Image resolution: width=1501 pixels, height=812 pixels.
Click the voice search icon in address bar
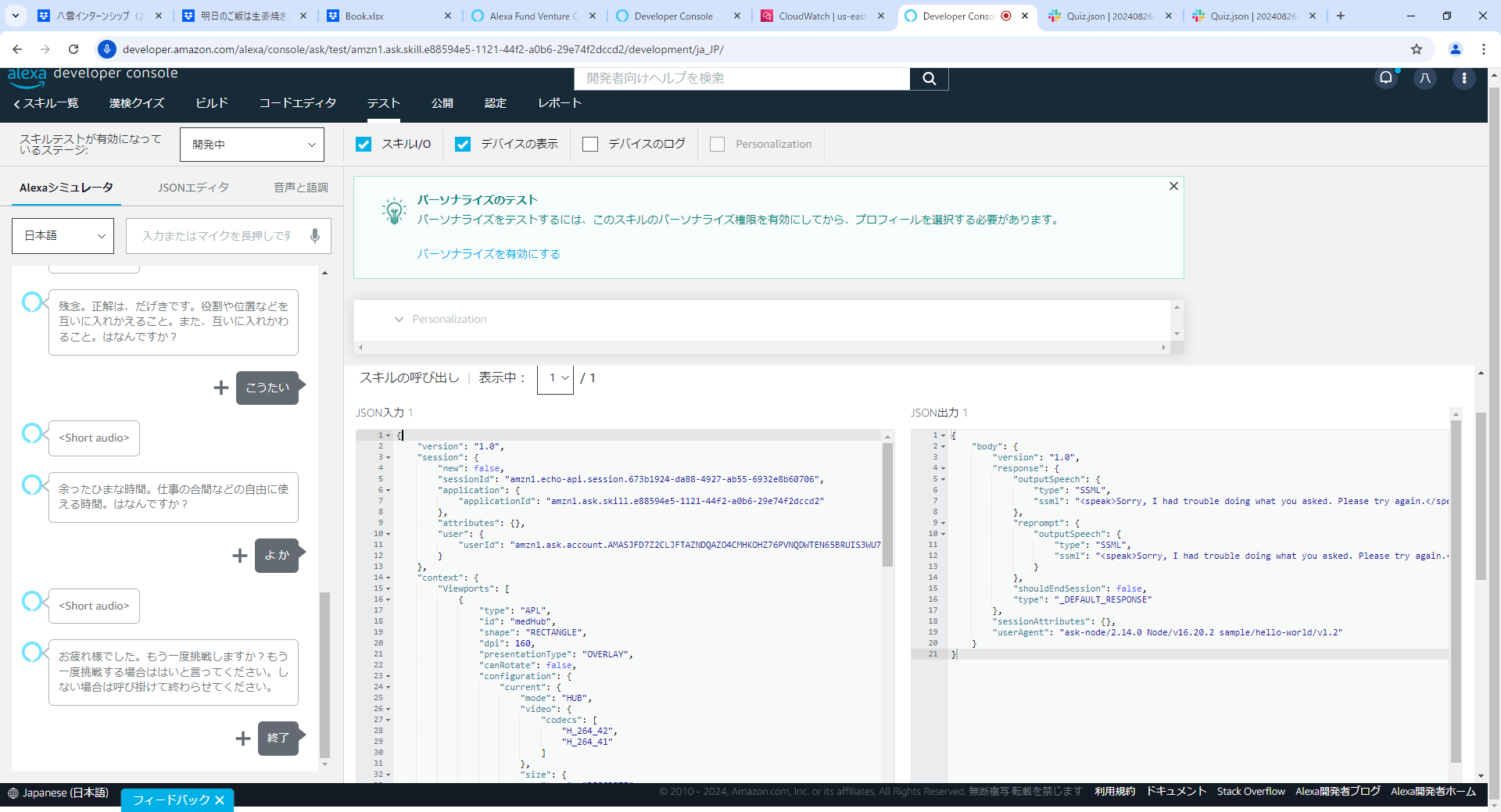pos(107,49)
